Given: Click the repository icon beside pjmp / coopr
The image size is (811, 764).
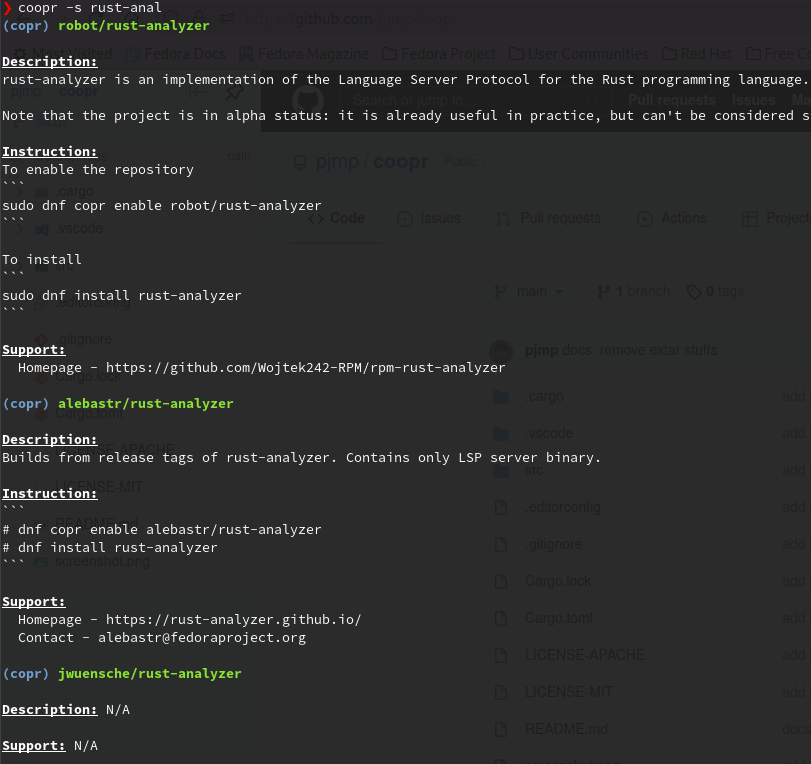Looking at the screenshot, I should point(300,162).
